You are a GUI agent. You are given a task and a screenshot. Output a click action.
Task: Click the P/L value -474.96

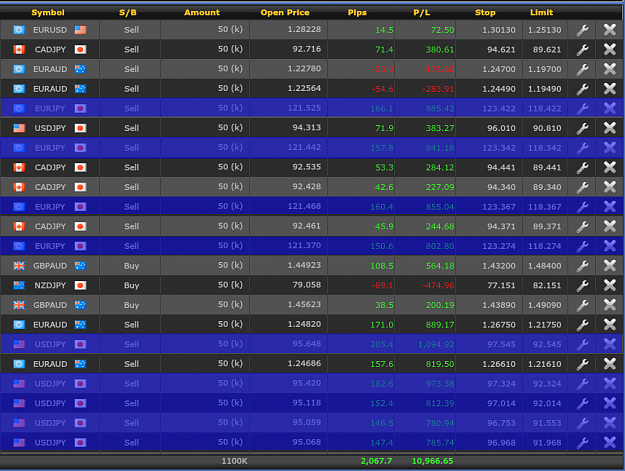(438, 285)
